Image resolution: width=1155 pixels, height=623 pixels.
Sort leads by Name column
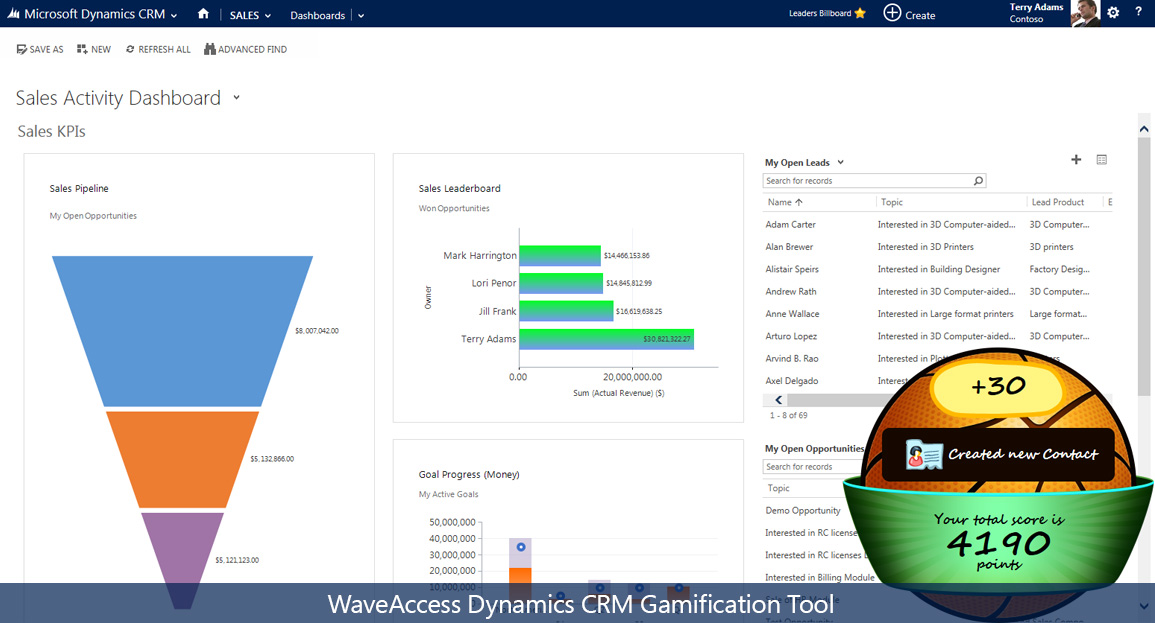pyautogui.click(x=785, y=202)
